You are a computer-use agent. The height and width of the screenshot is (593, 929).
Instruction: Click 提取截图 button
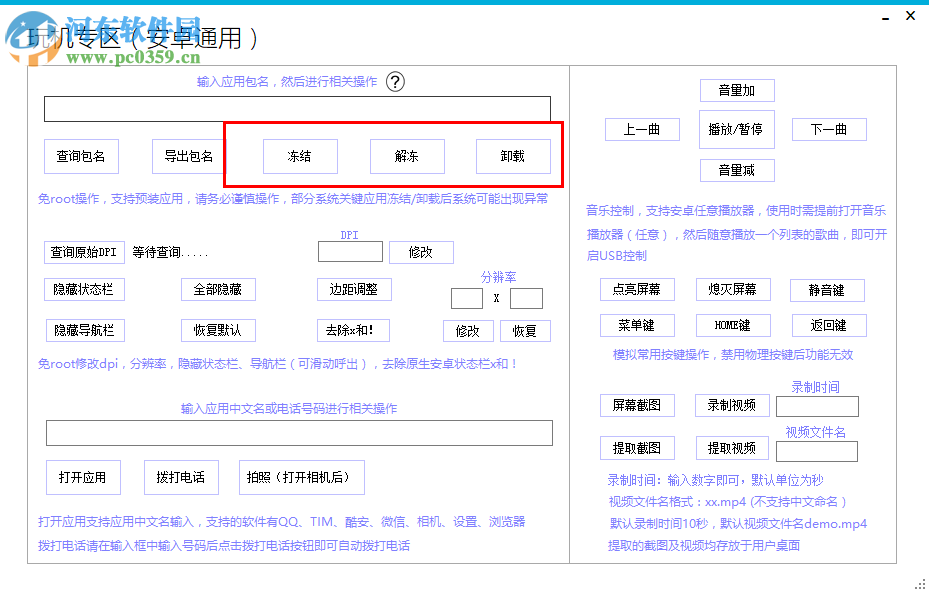(637, 448)
